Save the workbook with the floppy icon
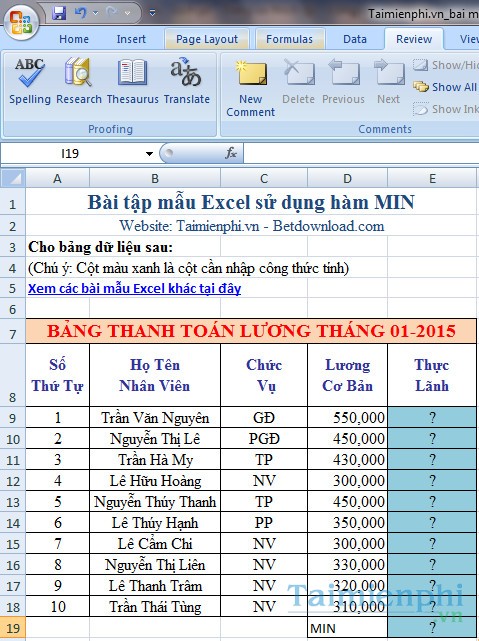 tap(59, 13)
